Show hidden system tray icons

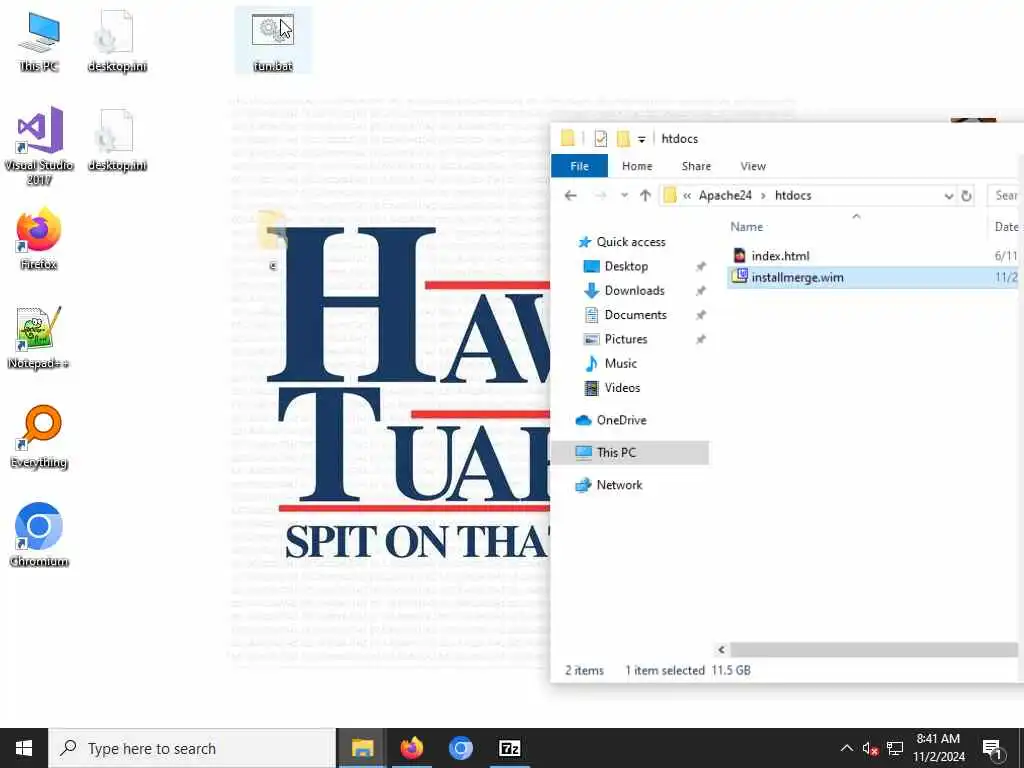(x=846, y=748)
